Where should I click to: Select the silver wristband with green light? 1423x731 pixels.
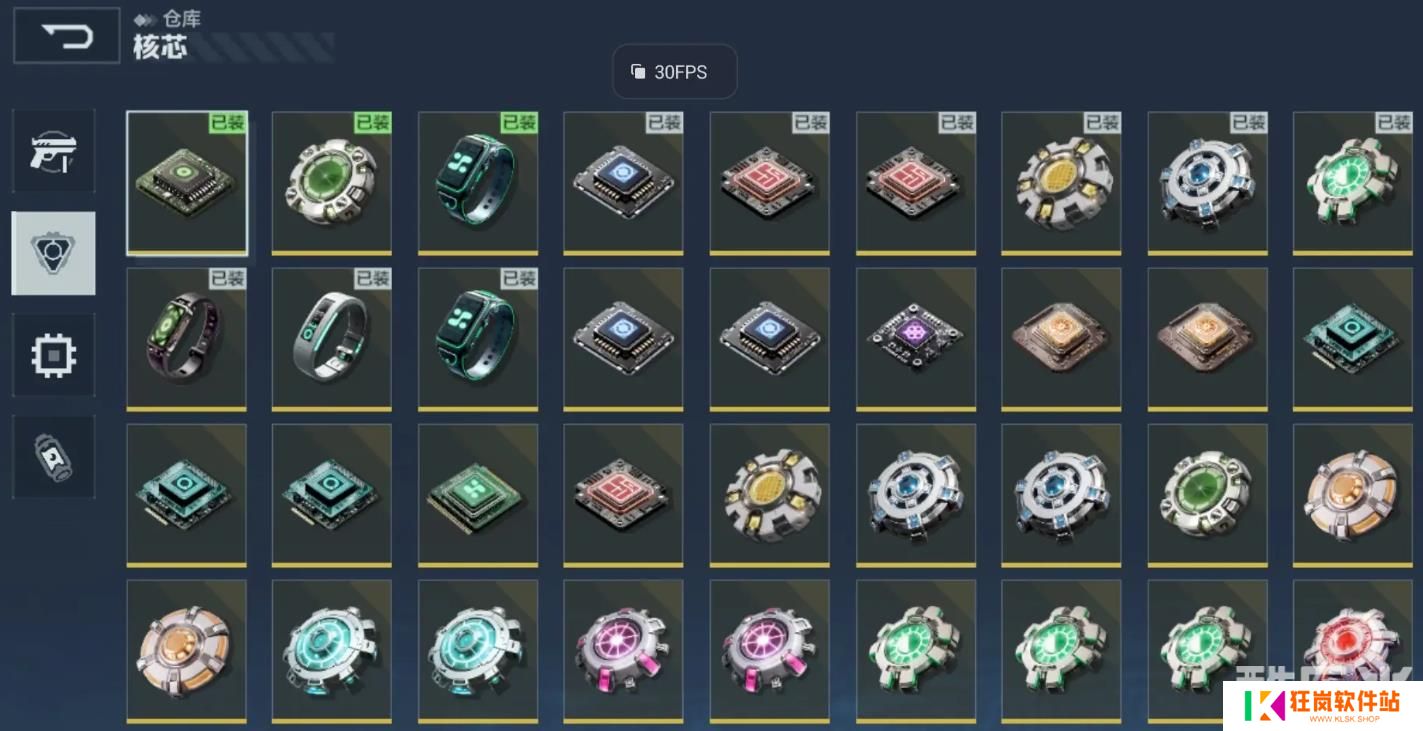click(332, 339)
